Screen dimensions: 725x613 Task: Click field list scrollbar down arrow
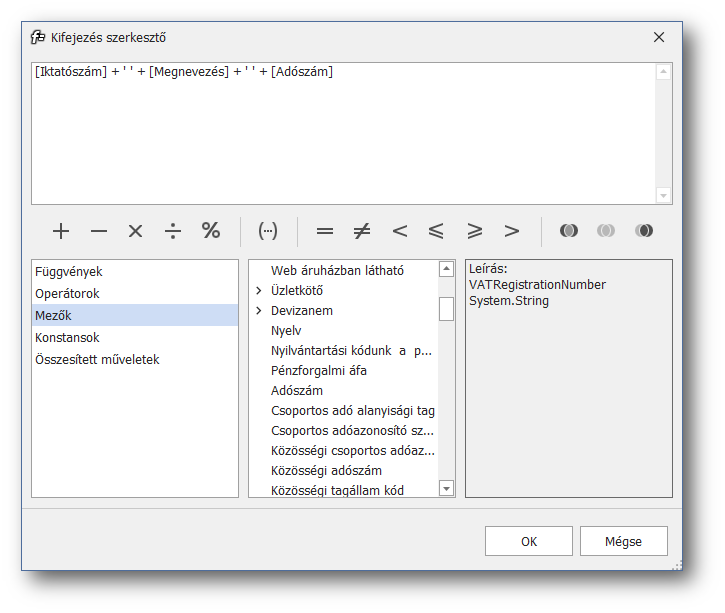click(x=446, y=489)
